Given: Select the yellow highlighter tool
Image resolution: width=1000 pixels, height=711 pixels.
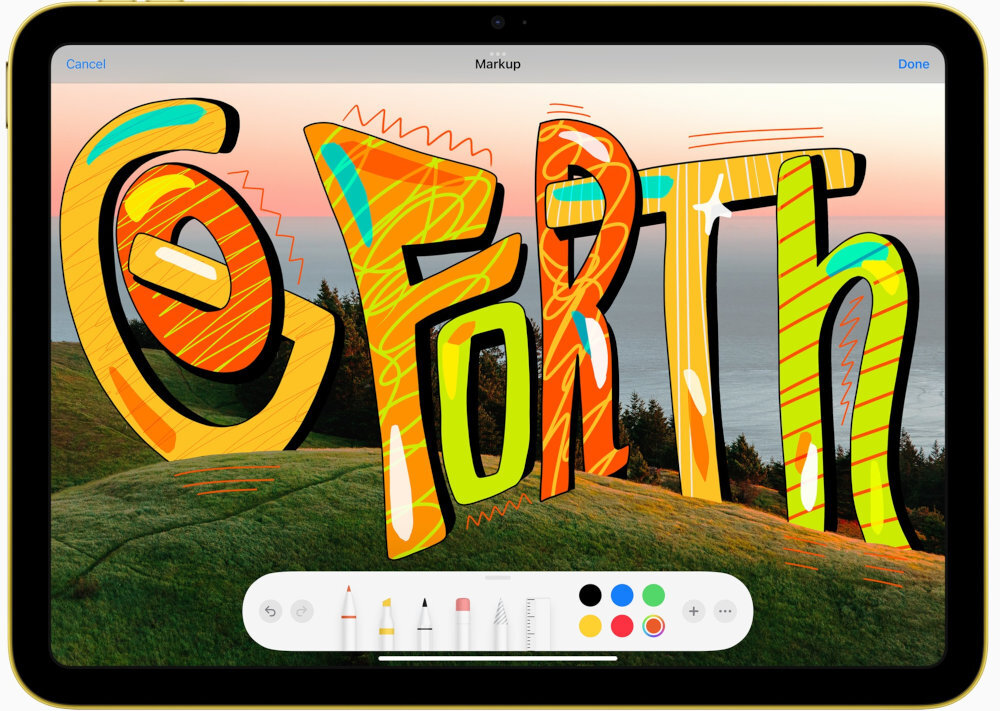Looking at the screenshot, I should [x=387, y=615].
